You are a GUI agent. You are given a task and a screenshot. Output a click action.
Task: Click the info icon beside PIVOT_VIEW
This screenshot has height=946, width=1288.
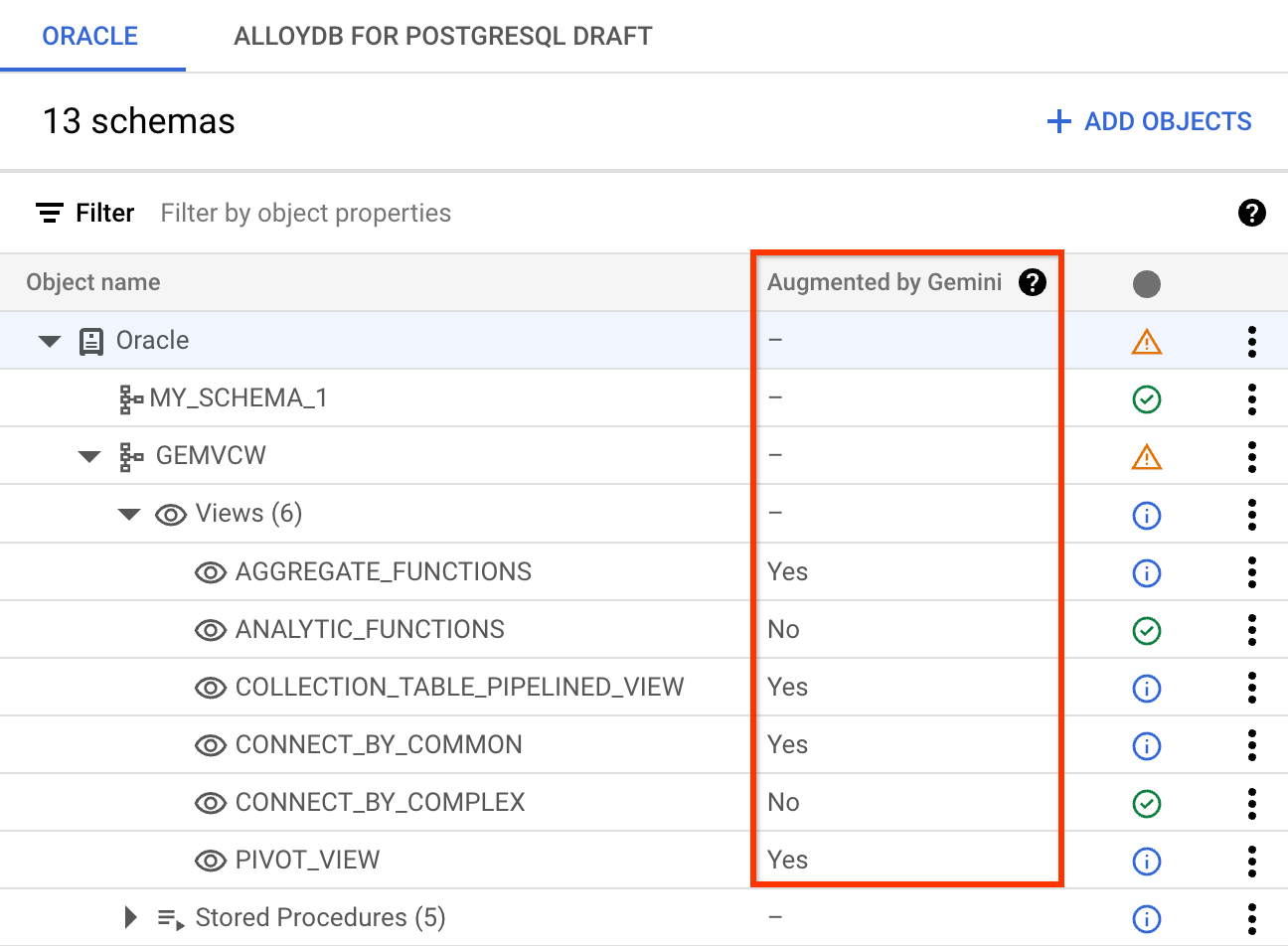coord(1146,861)
